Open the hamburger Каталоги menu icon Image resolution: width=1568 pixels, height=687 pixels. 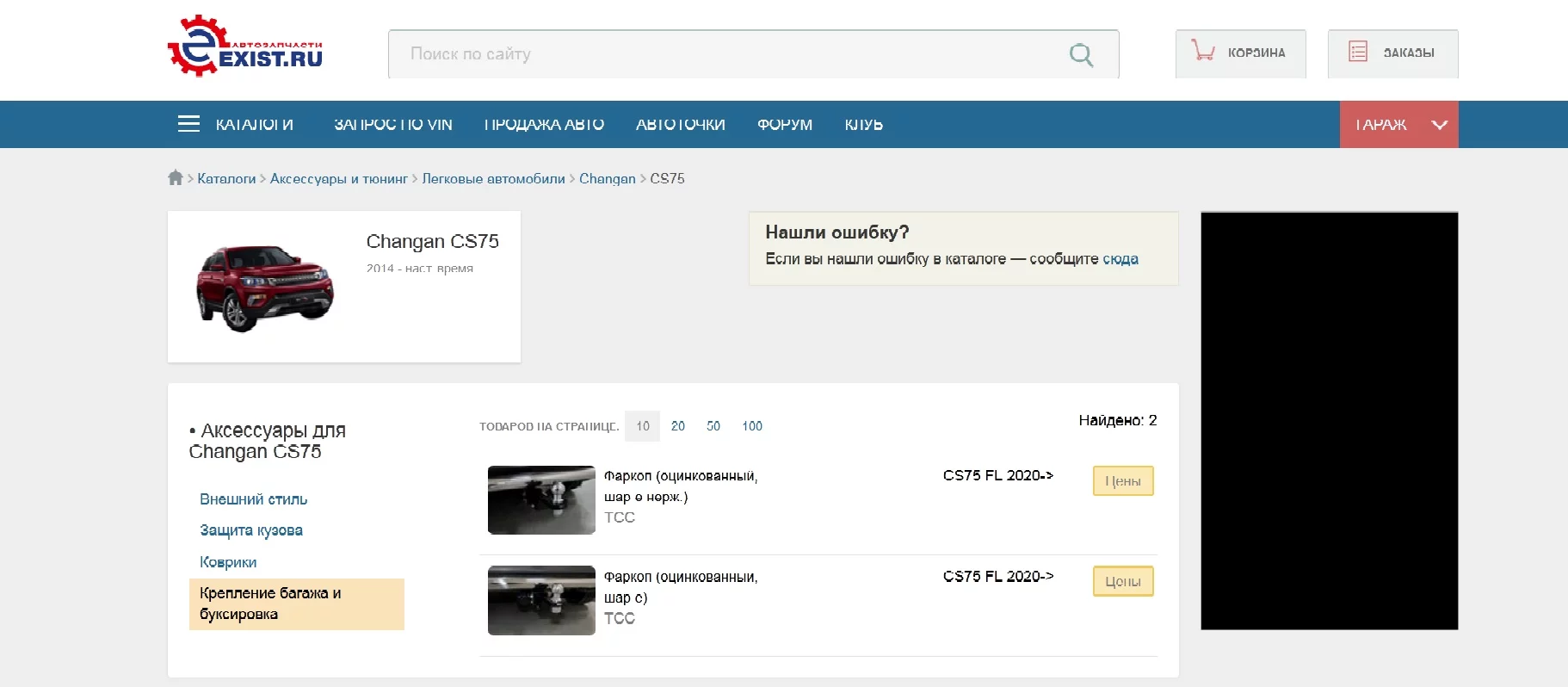[188, 124]
